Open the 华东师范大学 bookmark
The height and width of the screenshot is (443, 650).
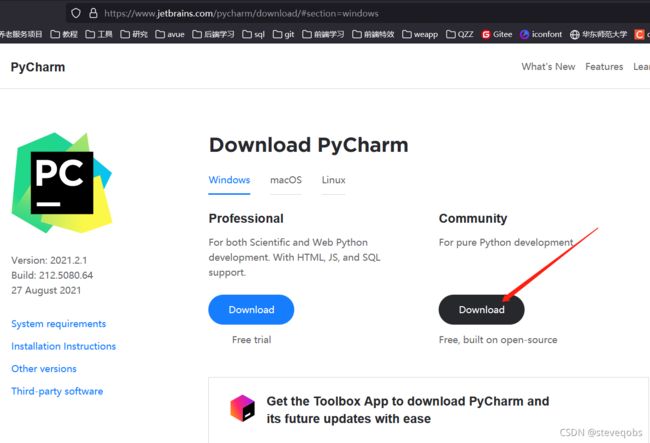tap(598, 34)
